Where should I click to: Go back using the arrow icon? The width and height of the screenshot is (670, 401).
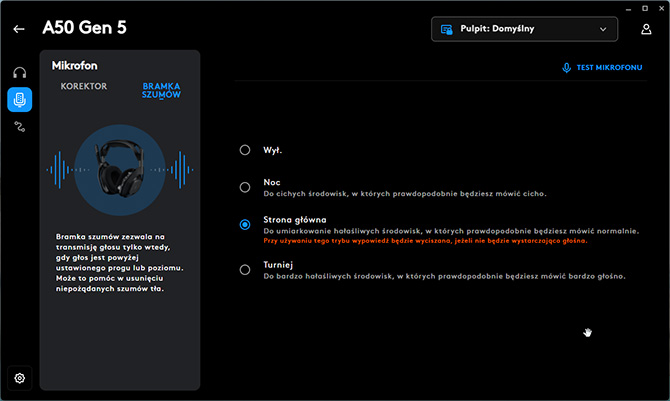tap(18, 29)
